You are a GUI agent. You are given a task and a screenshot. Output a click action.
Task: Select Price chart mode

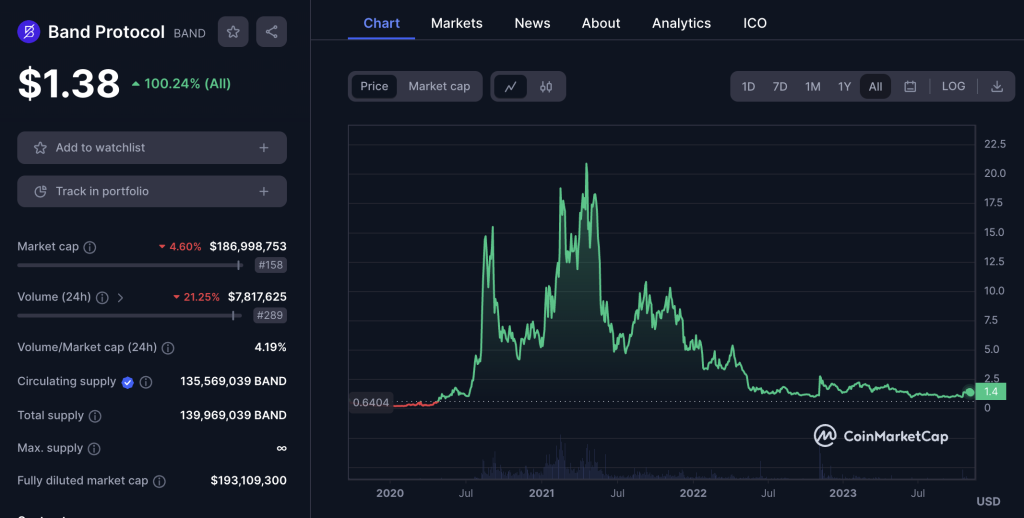[374, 86]
